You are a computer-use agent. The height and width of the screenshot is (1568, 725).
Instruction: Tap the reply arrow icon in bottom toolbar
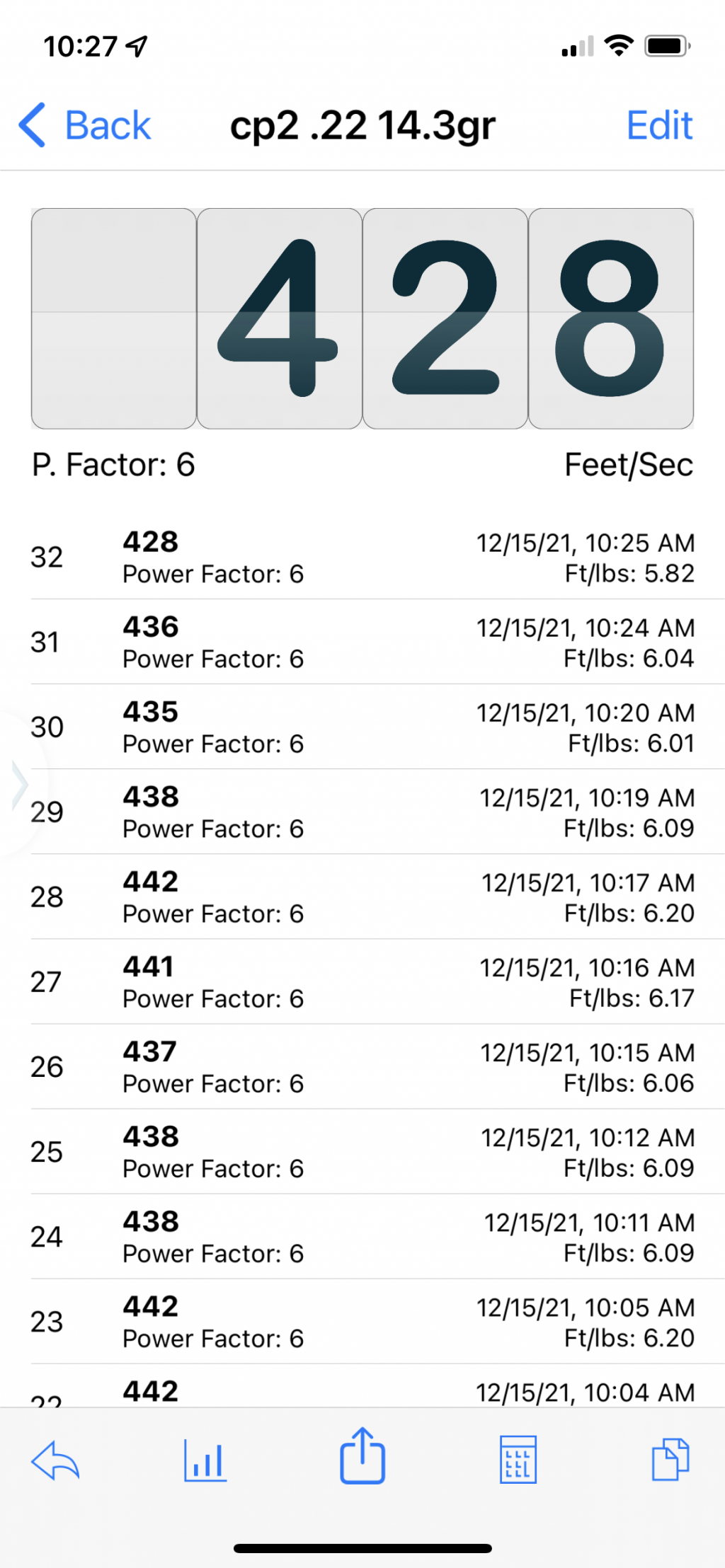55,1461
